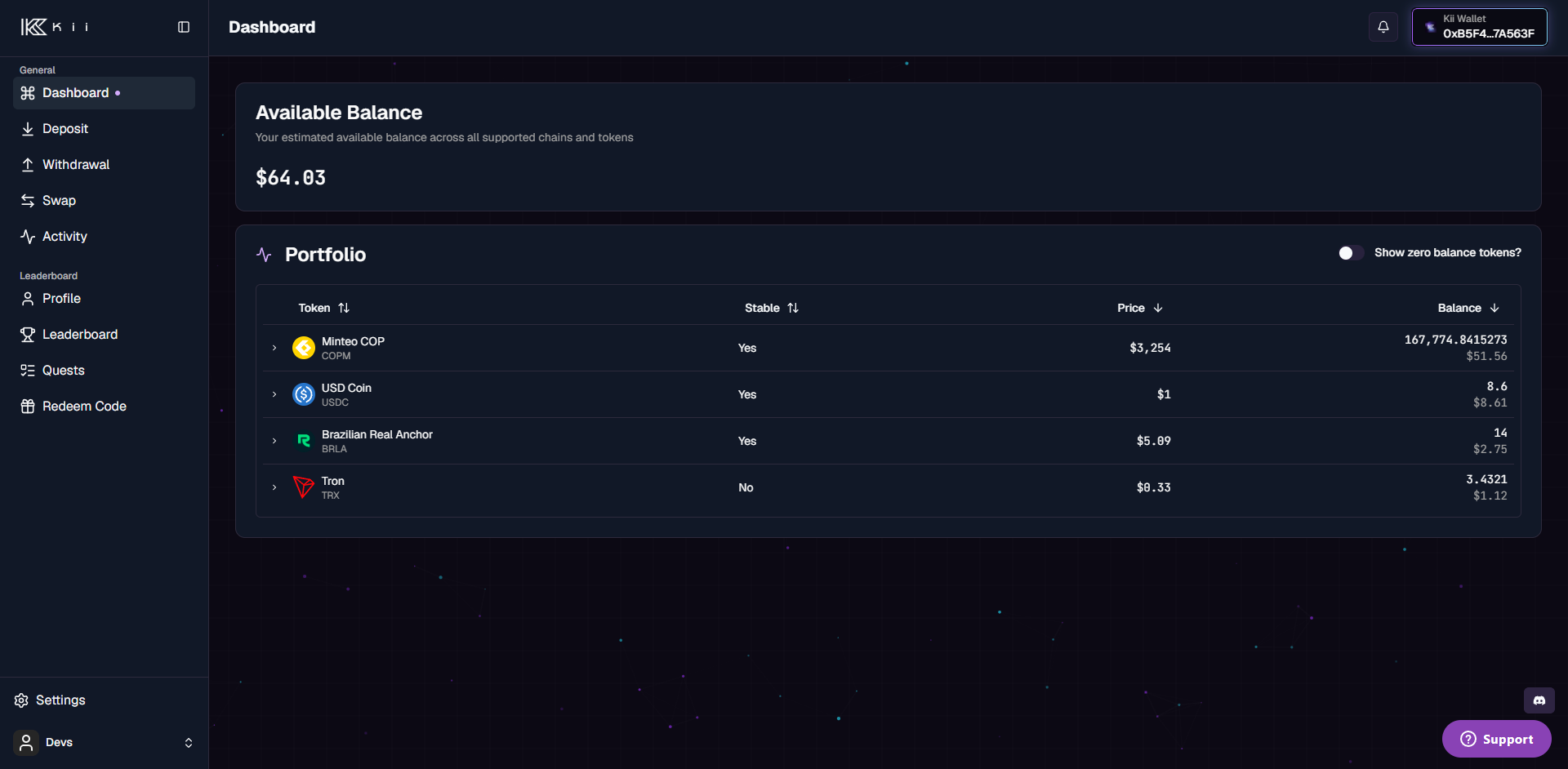Click the wallet avatar icon
Image resolution: width=1568 pixels, height=769 pixels.
click(x=1430, y=27)
